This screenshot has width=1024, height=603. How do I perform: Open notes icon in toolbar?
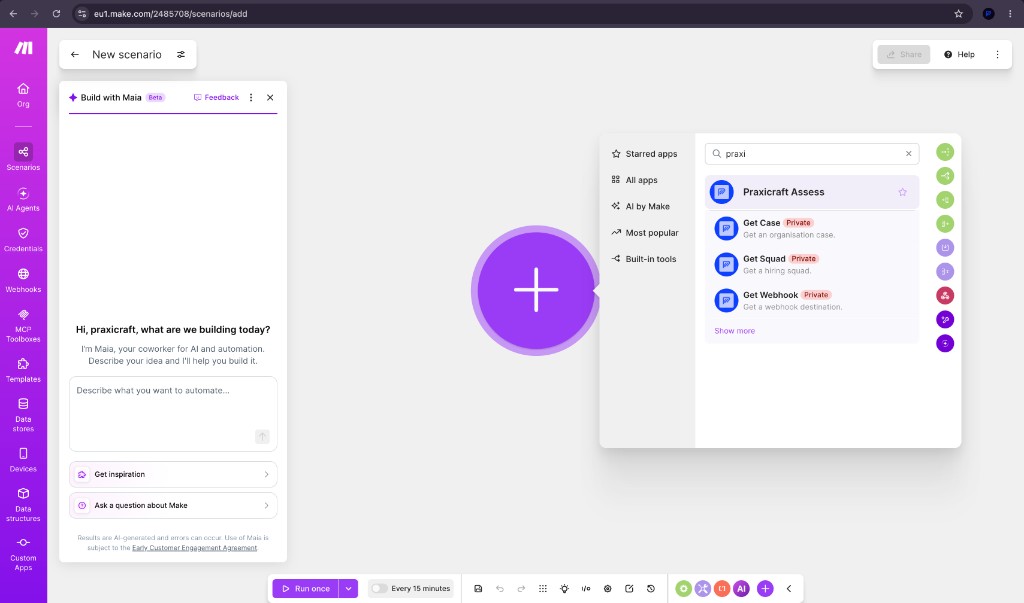(x=629, y=589)
